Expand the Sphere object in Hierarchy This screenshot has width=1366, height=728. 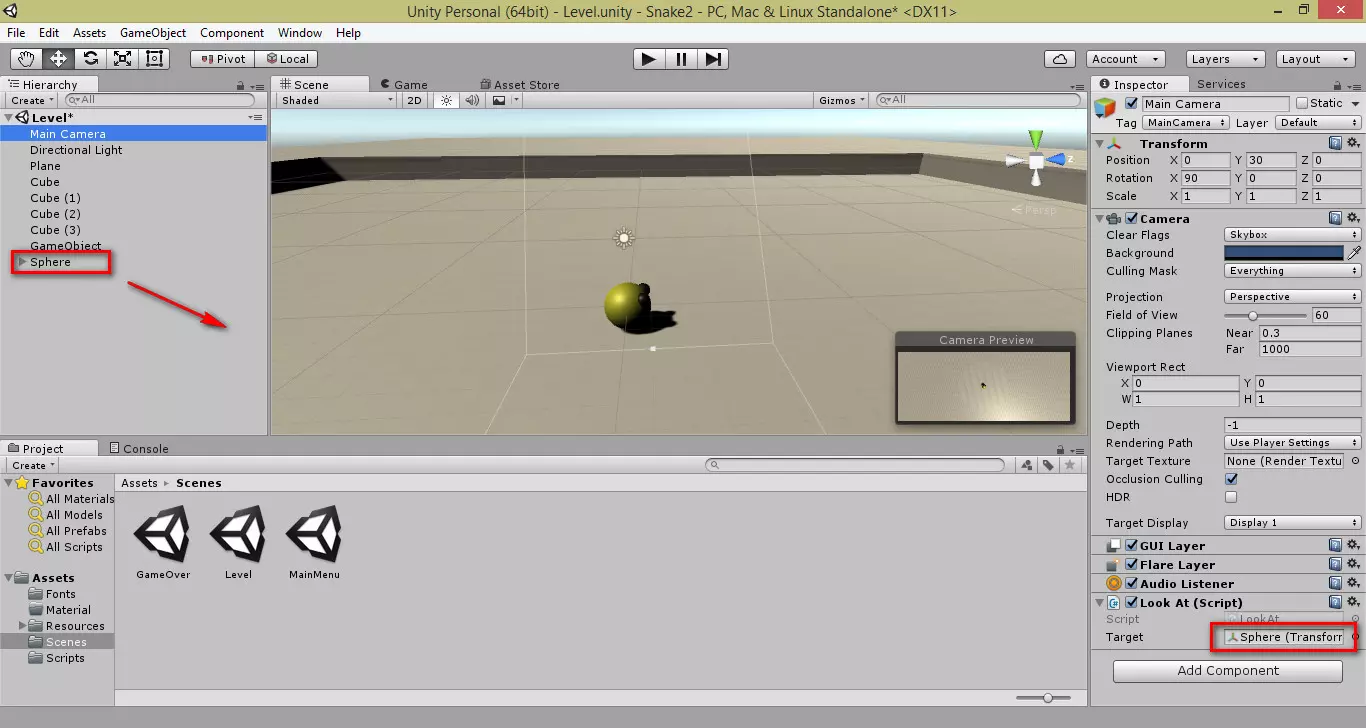coord(22,262)
